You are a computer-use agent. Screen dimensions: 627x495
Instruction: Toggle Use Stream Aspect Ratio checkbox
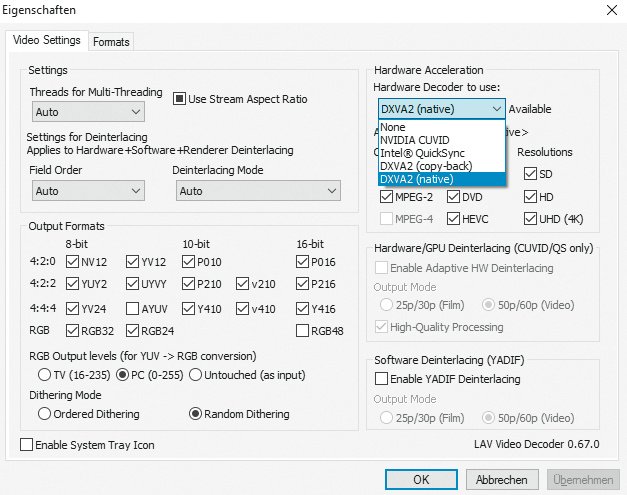click(180, 99)
